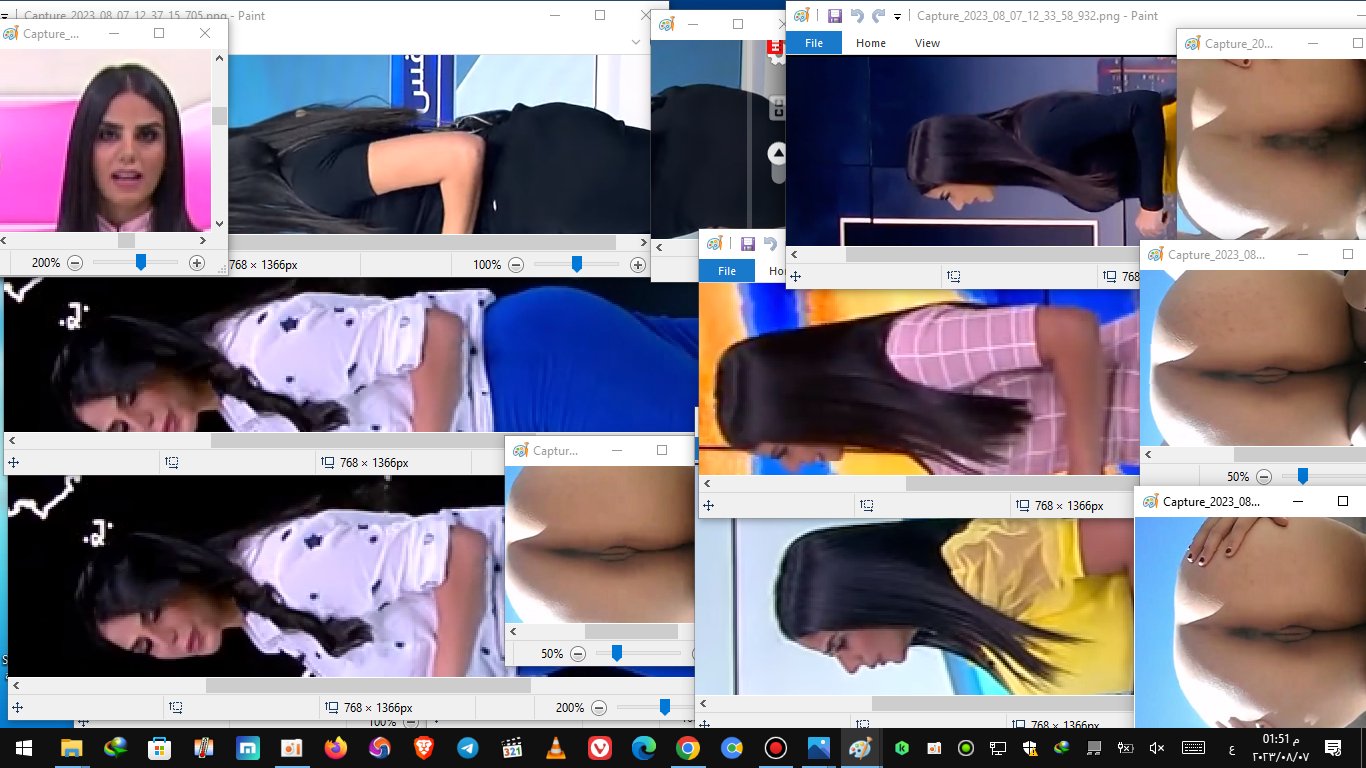Click the Redo arrow in Paint quick access toolbar
1366x768 pixels.
(878, 16)
